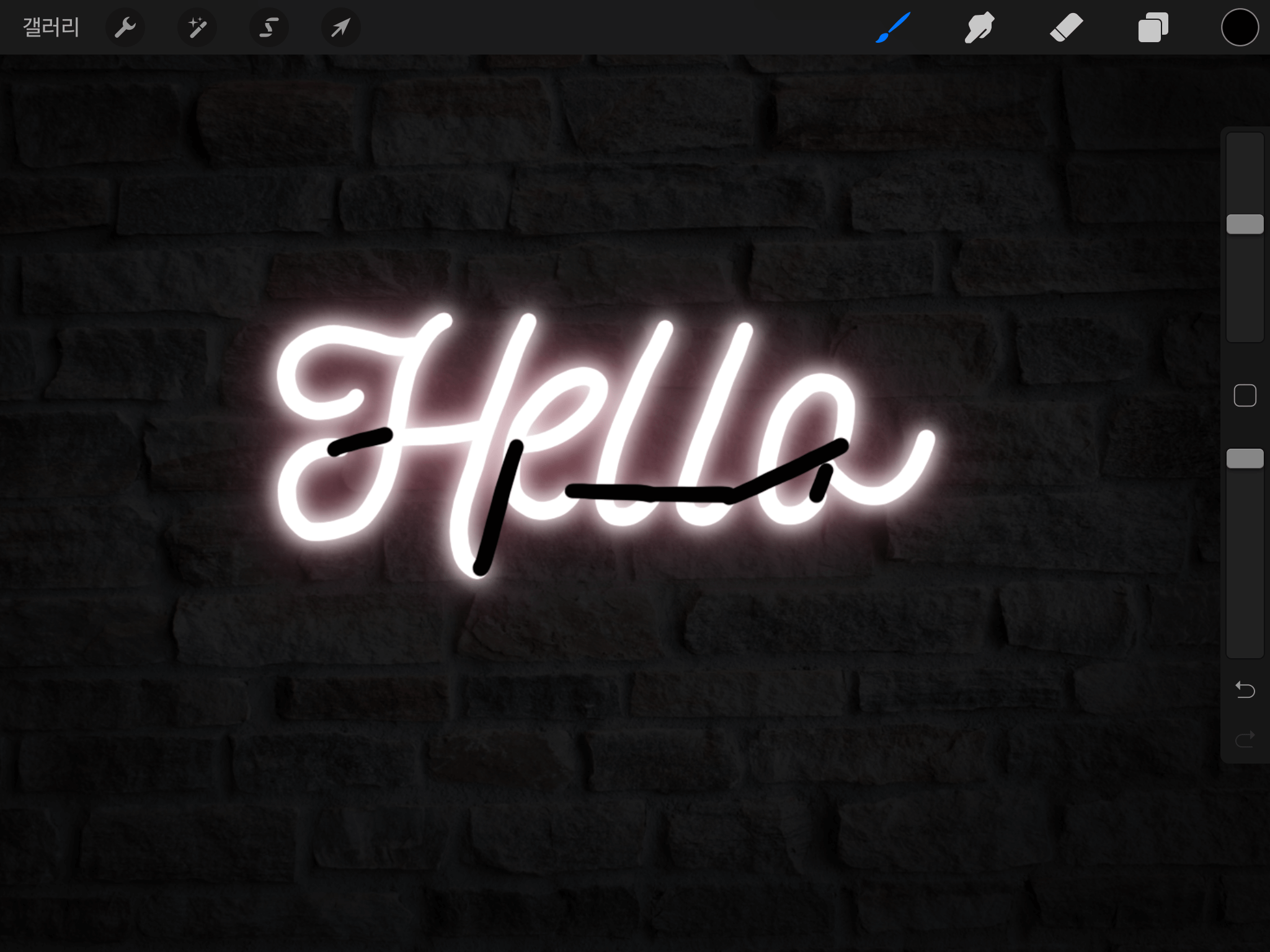This screenshot has height=952, width=1270.
Task: Redo the undone action
Action: [x=1245, y=739]
